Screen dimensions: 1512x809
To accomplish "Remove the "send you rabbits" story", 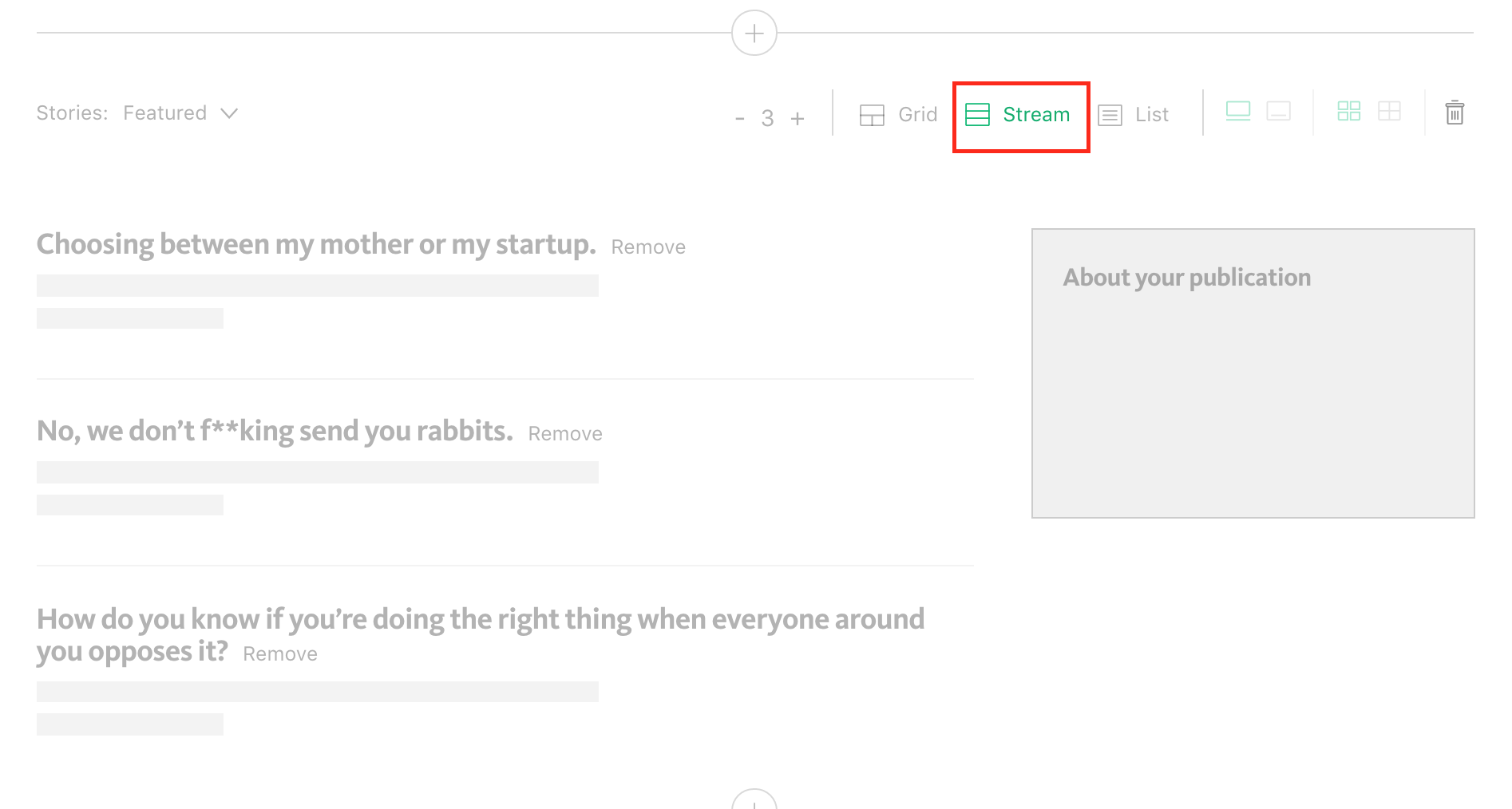I will 565,434.
